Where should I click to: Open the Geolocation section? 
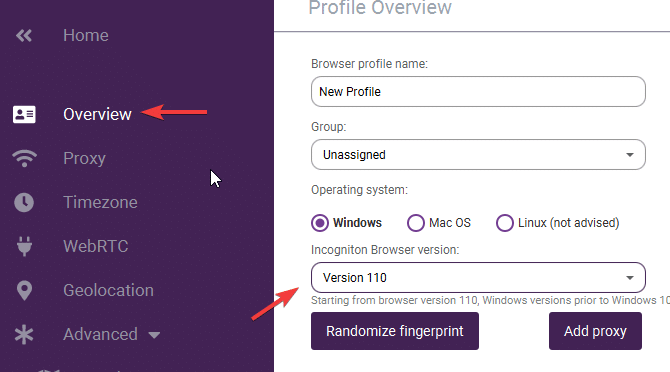point(109,290)
